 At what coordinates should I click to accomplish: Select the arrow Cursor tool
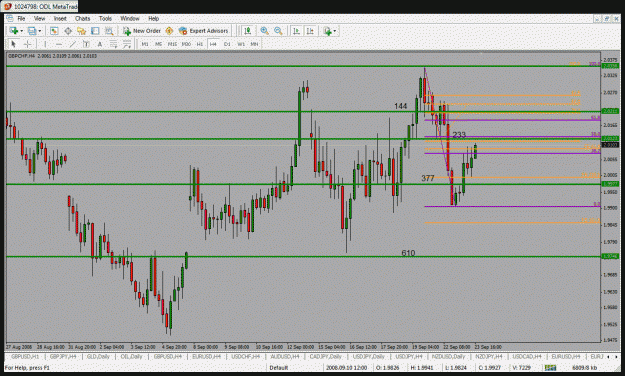click(x=14, y=44)
